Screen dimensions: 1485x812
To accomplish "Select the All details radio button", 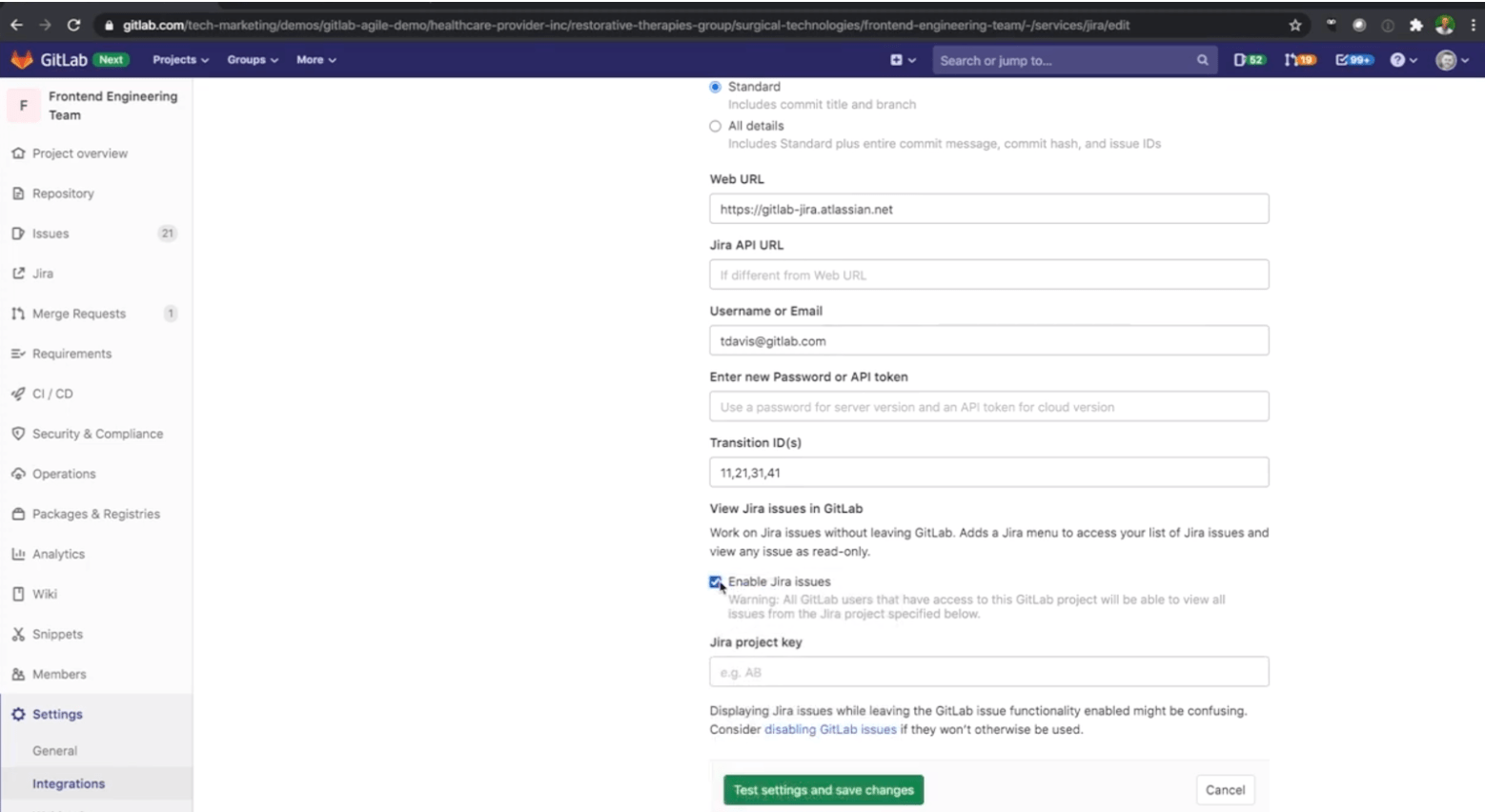I will [715, 126].
